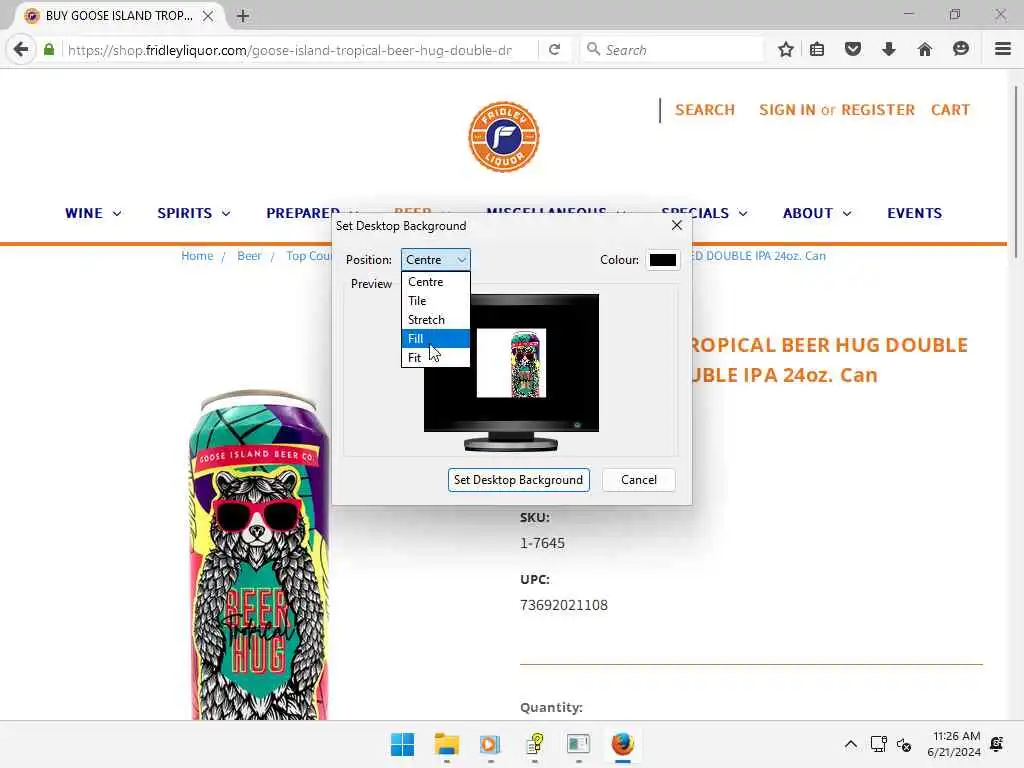Close the Set Desktop Background dialog
The width and height of the screenshot is (1024, 768).
pyautogui.click(x=677, y=225)
